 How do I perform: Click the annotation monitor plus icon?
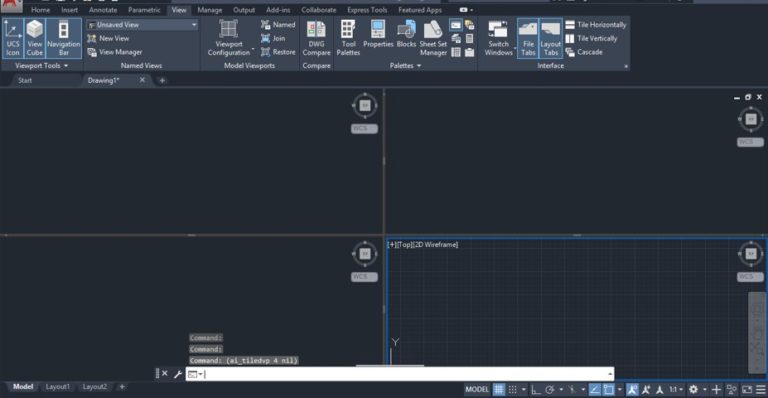click(x=717, y=389)
